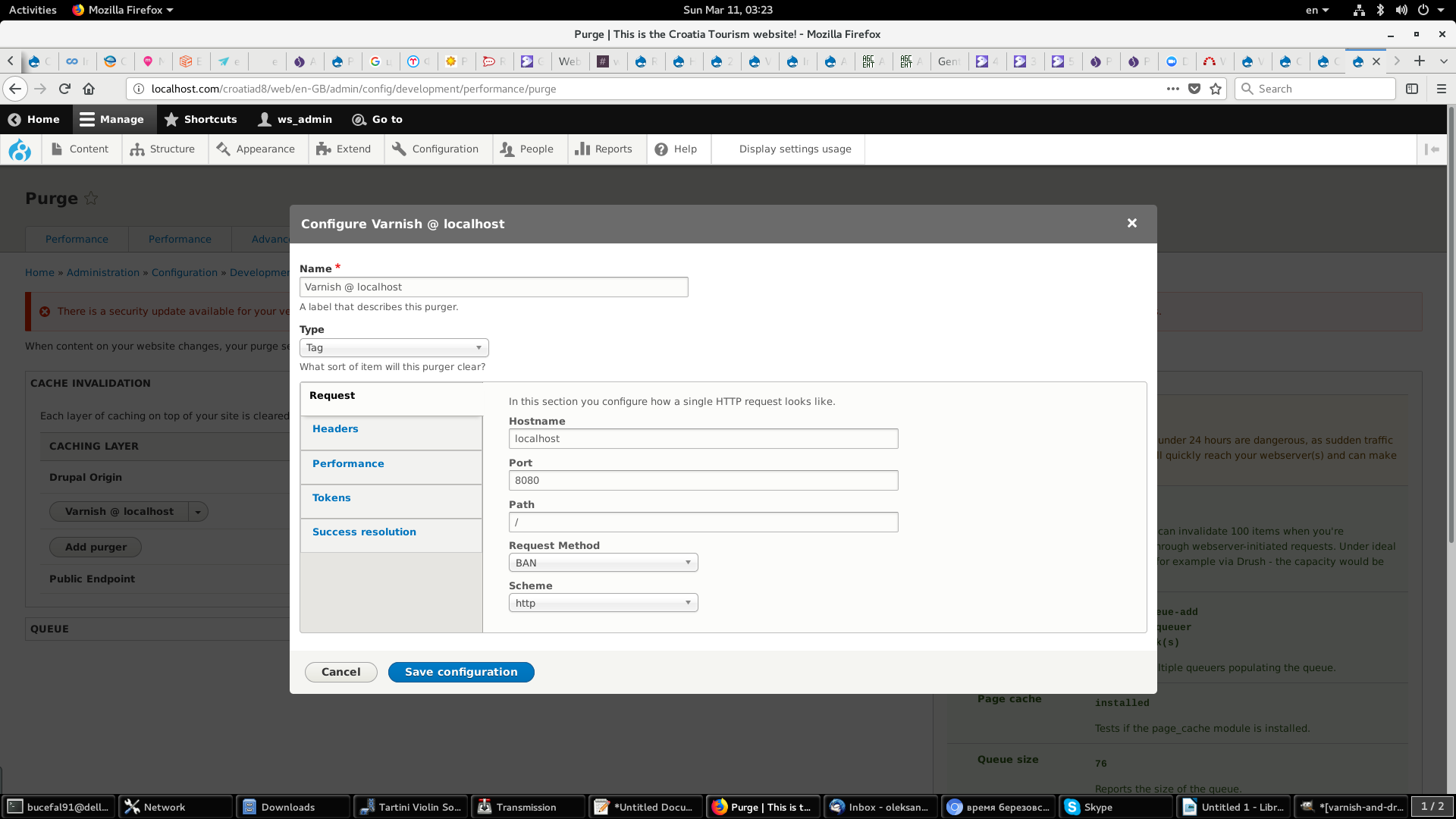The image size is (1456, 819).
Task: Switch to Skype in taskbar
Action: 1117,807
